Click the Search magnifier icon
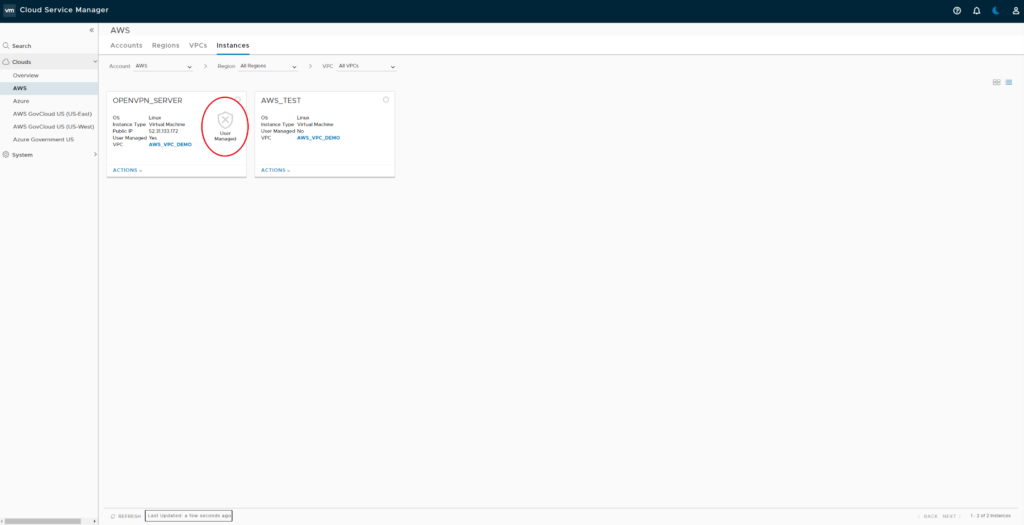 click(x=6, y=46)
